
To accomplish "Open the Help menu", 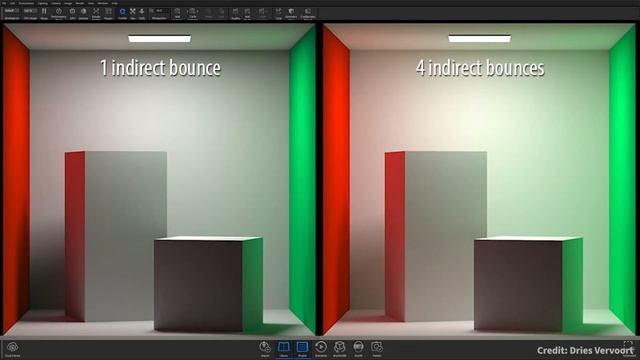I will click(115, 3).
